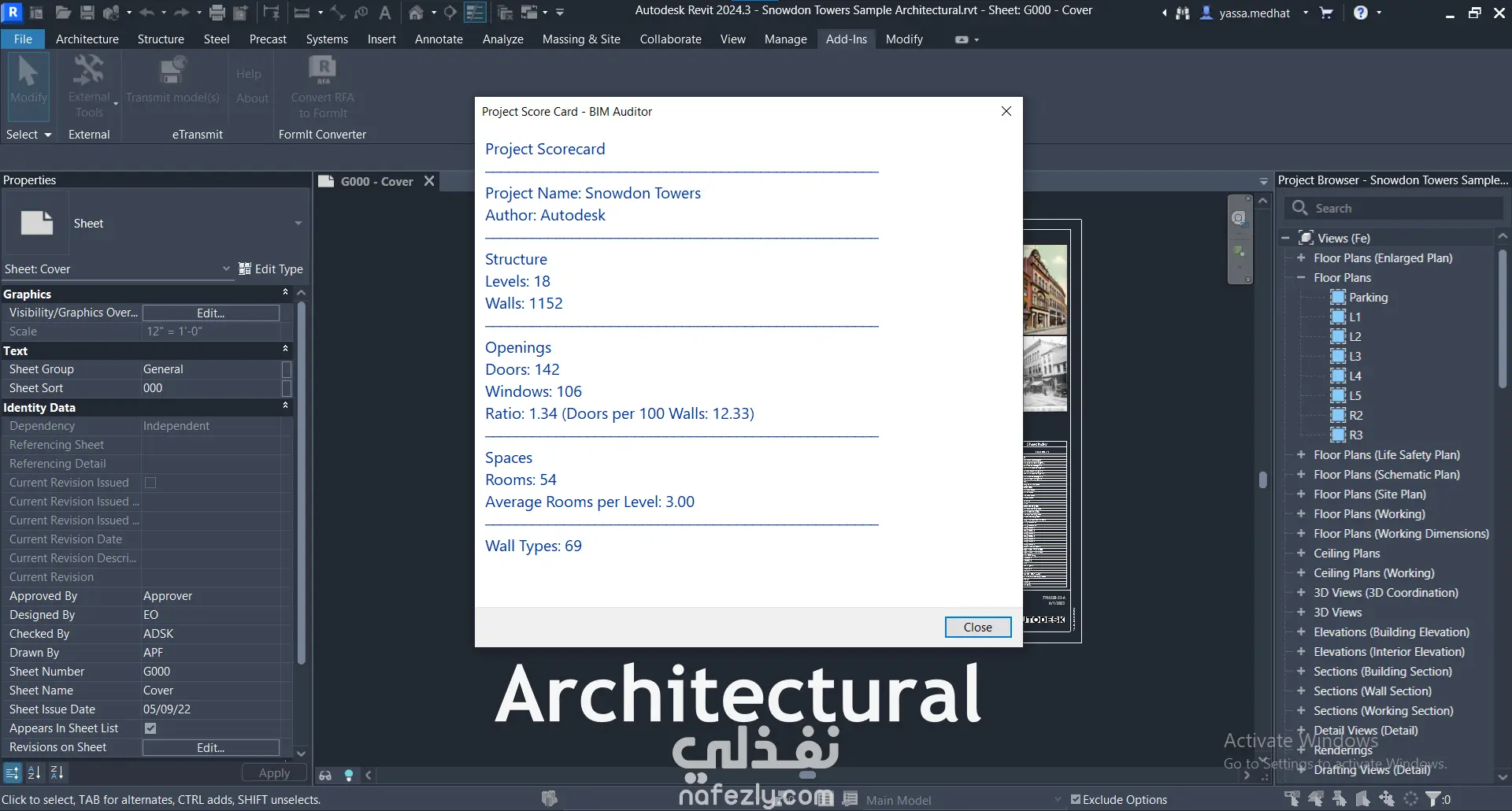Toggle the reveal hidden elements lightbulb
Screen dimensions: 1512x811
point(349,776)
